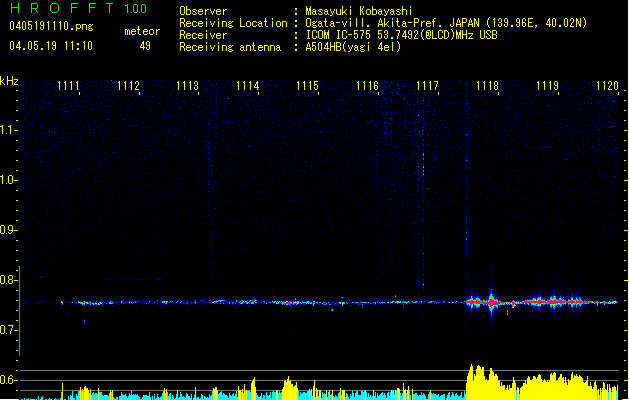Screen dimensions: 629x400
Task: Click the 0.7 kHz frequency label
Action: 8,330
